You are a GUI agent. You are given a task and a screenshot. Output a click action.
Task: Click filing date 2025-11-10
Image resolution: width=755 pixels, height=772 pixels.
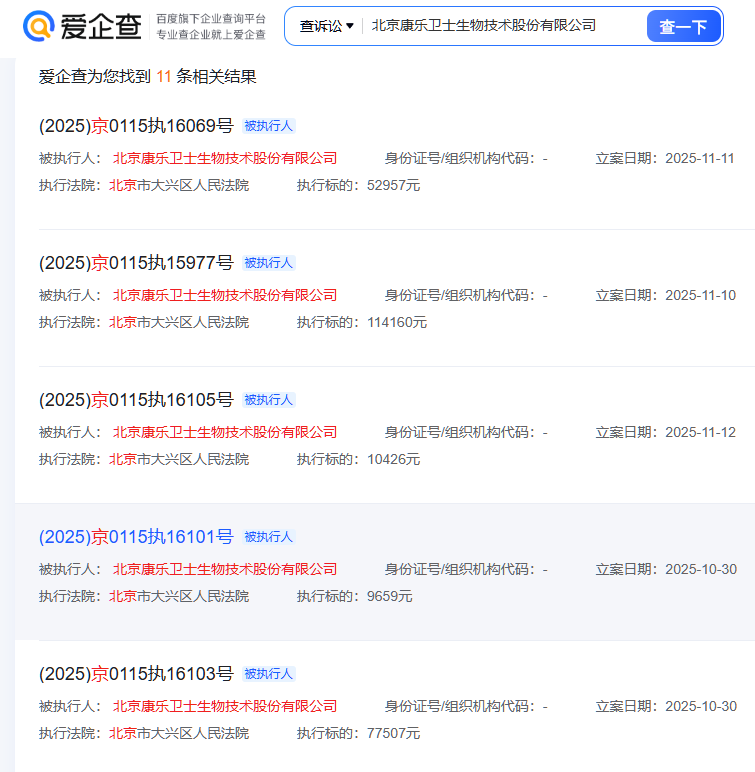[x=700, y=295]
